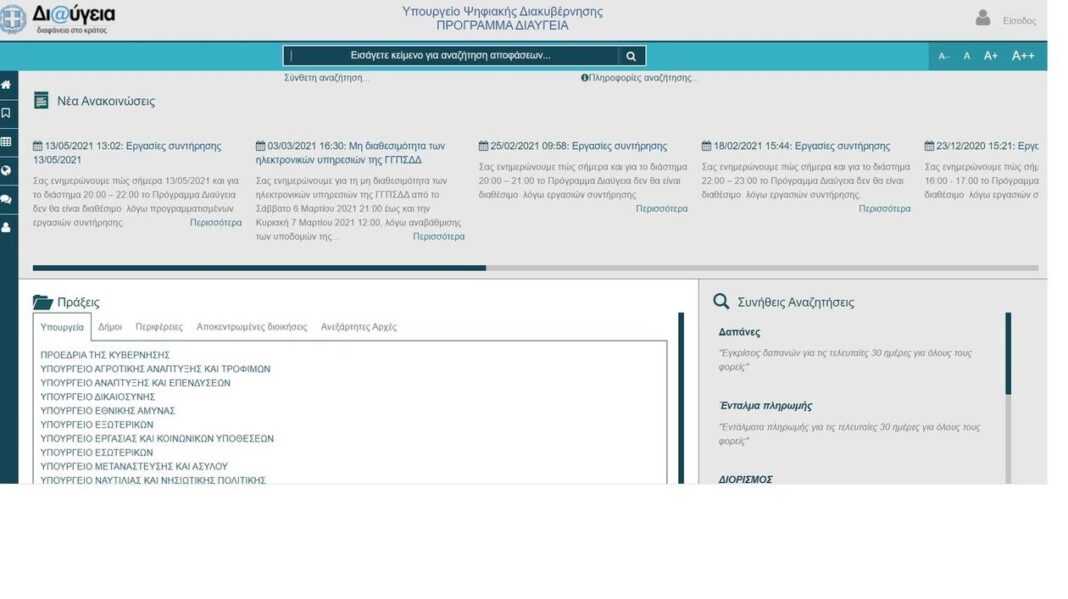This screenshot has width=1068, height=599.
Task: Increase font size with A+ button
Action: (991, 56)
